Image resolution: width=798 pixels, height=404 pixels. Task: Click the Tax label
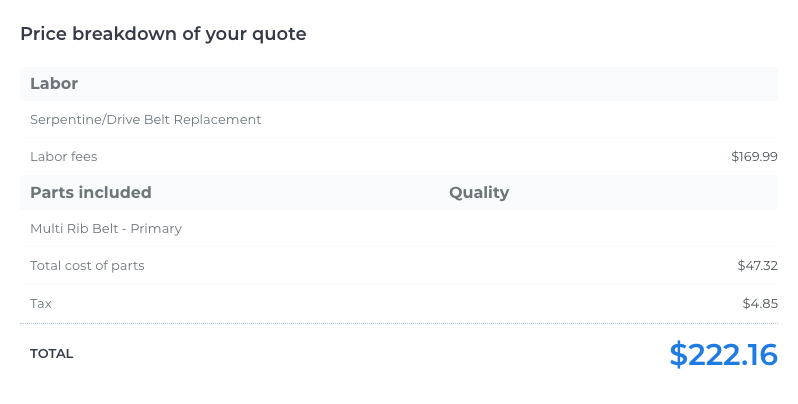[41, 304]
